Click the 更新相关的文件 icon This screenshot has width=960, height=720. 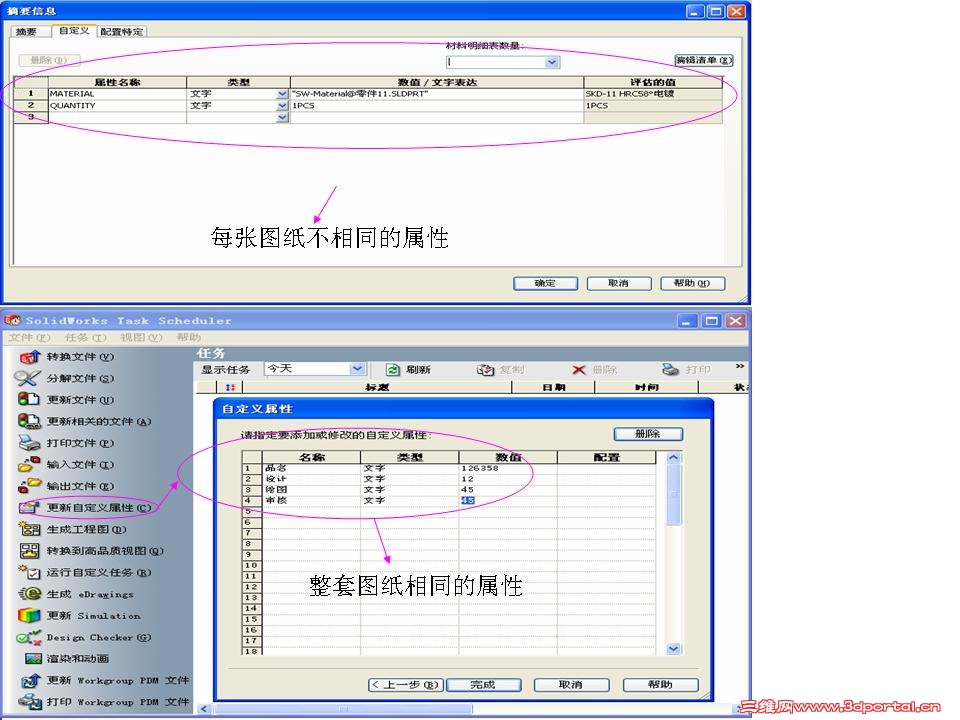click(29, 421)
